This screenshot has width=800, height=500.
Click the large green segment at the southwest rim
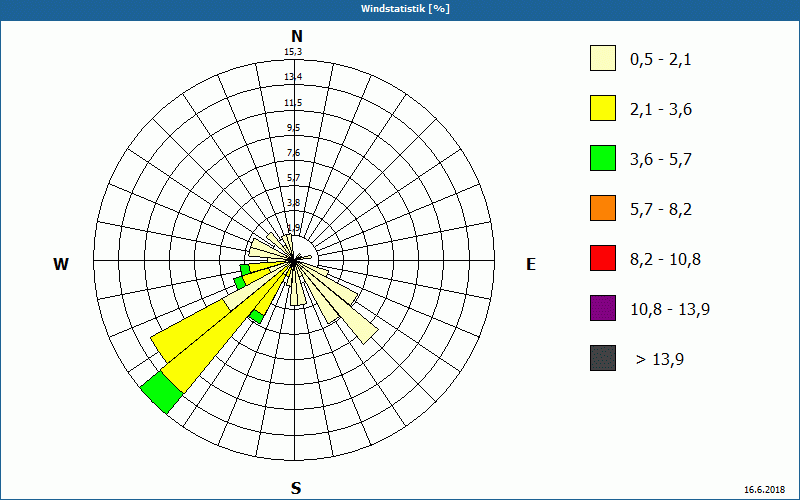pyautogui.click(x=162, y=392)
